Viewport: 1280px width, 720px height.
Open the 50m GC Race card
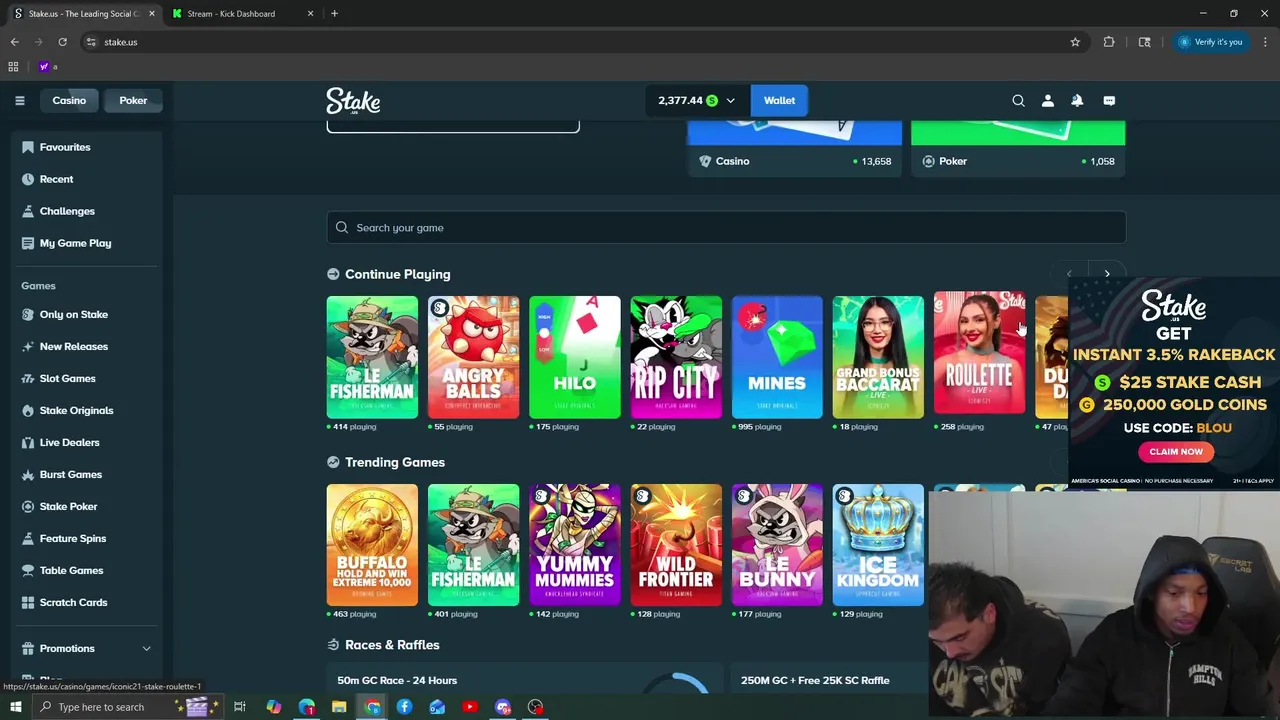524,680
